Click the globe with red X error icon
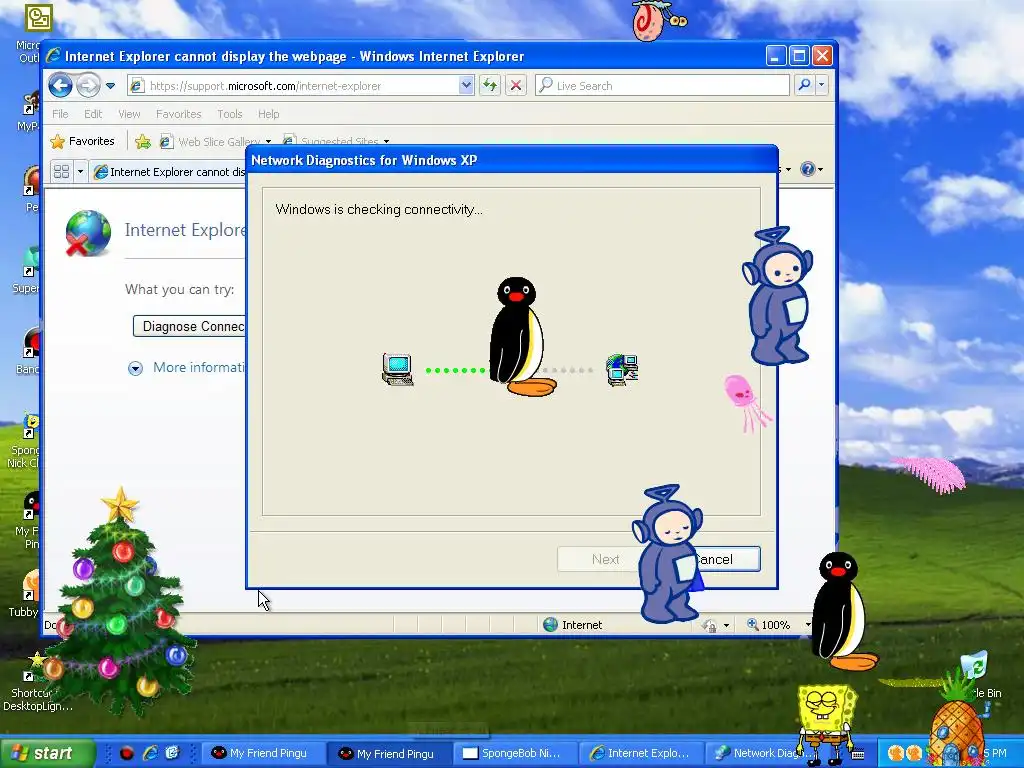This screenshot has height=768, width=1024. tap(88, 233)
